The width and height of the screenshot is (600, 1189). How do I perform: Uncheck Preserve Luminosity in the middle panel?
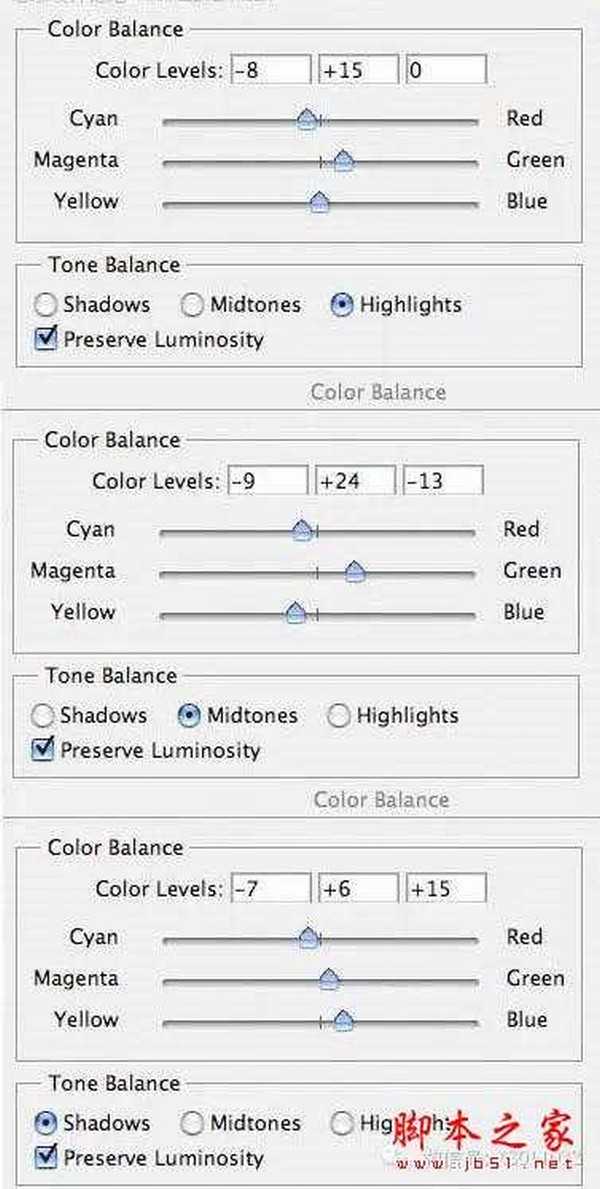coord(43,751)
